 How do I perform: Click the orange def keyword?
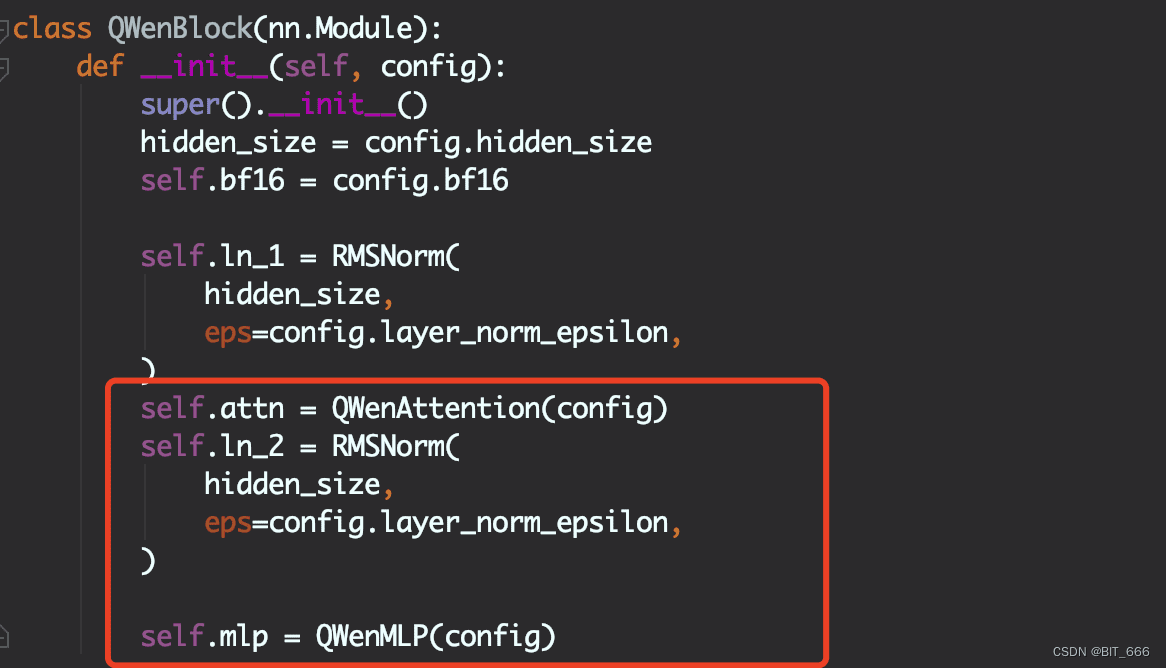point(100,67)
